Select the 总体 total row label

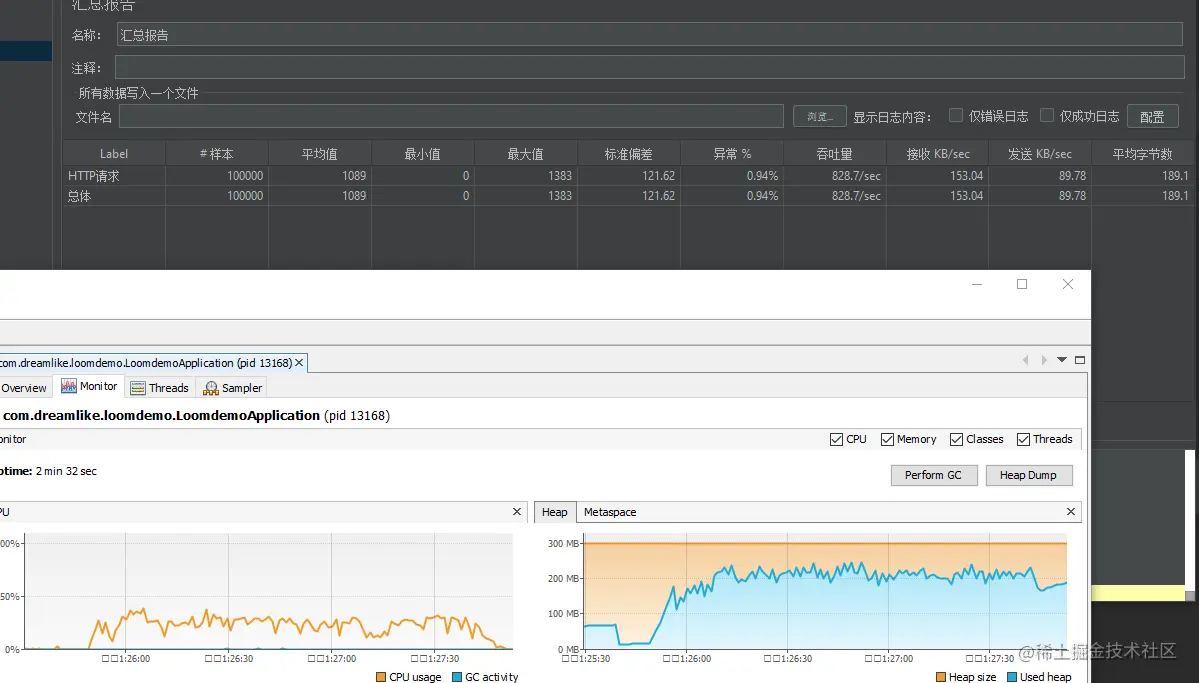(x=80, y=196)
